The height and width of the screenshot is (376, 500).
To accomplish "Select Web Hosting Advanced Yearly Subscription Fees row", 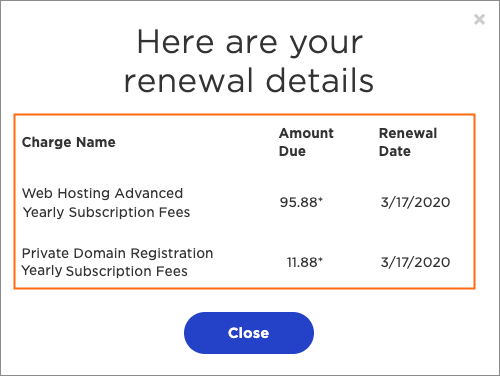I will click(244, 203).
